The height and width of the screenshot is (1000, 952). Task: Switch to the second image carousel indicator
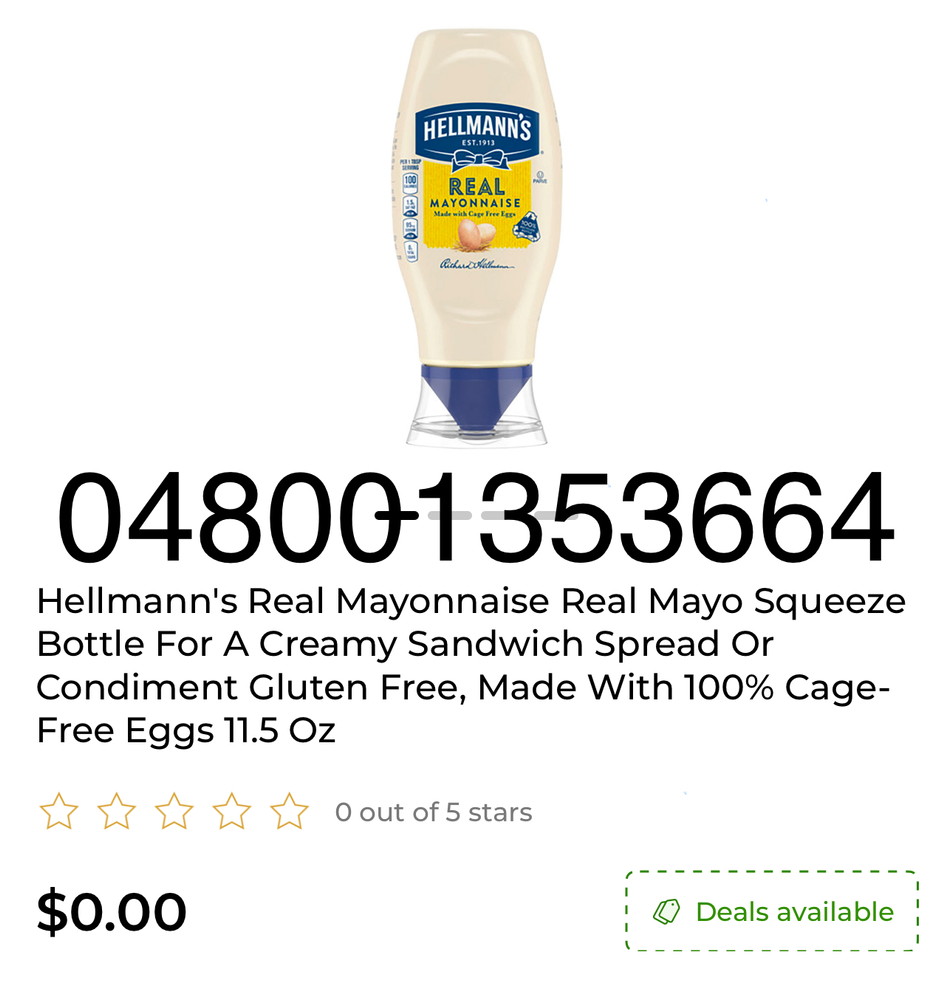click(450, 515)
